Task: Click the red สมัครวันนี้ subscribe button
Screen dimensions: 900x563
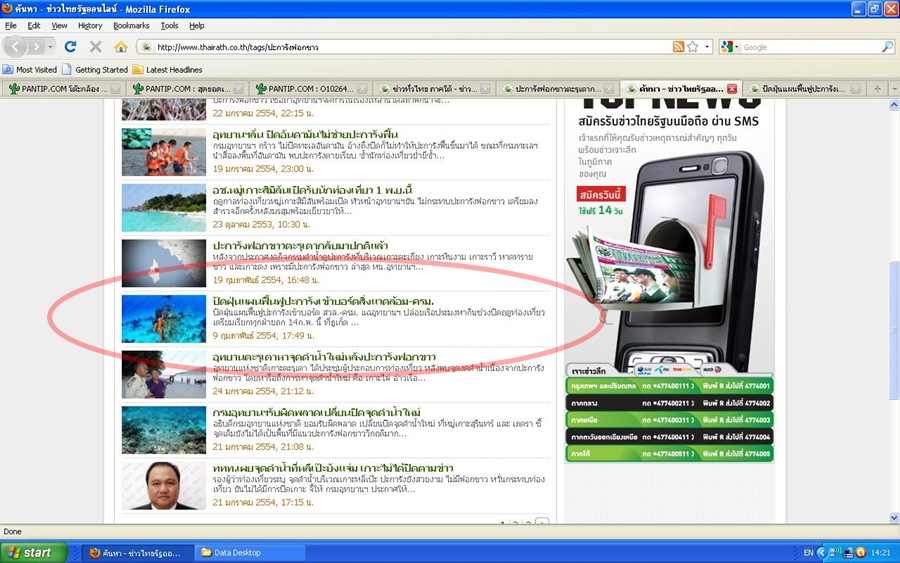Action: [x=600, y=195]
